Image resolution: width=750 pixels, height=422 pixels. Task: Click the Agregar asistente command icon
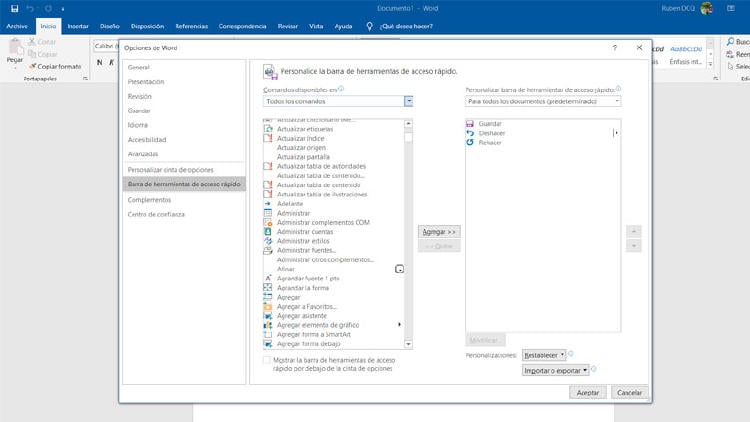(x=267, y=316)
